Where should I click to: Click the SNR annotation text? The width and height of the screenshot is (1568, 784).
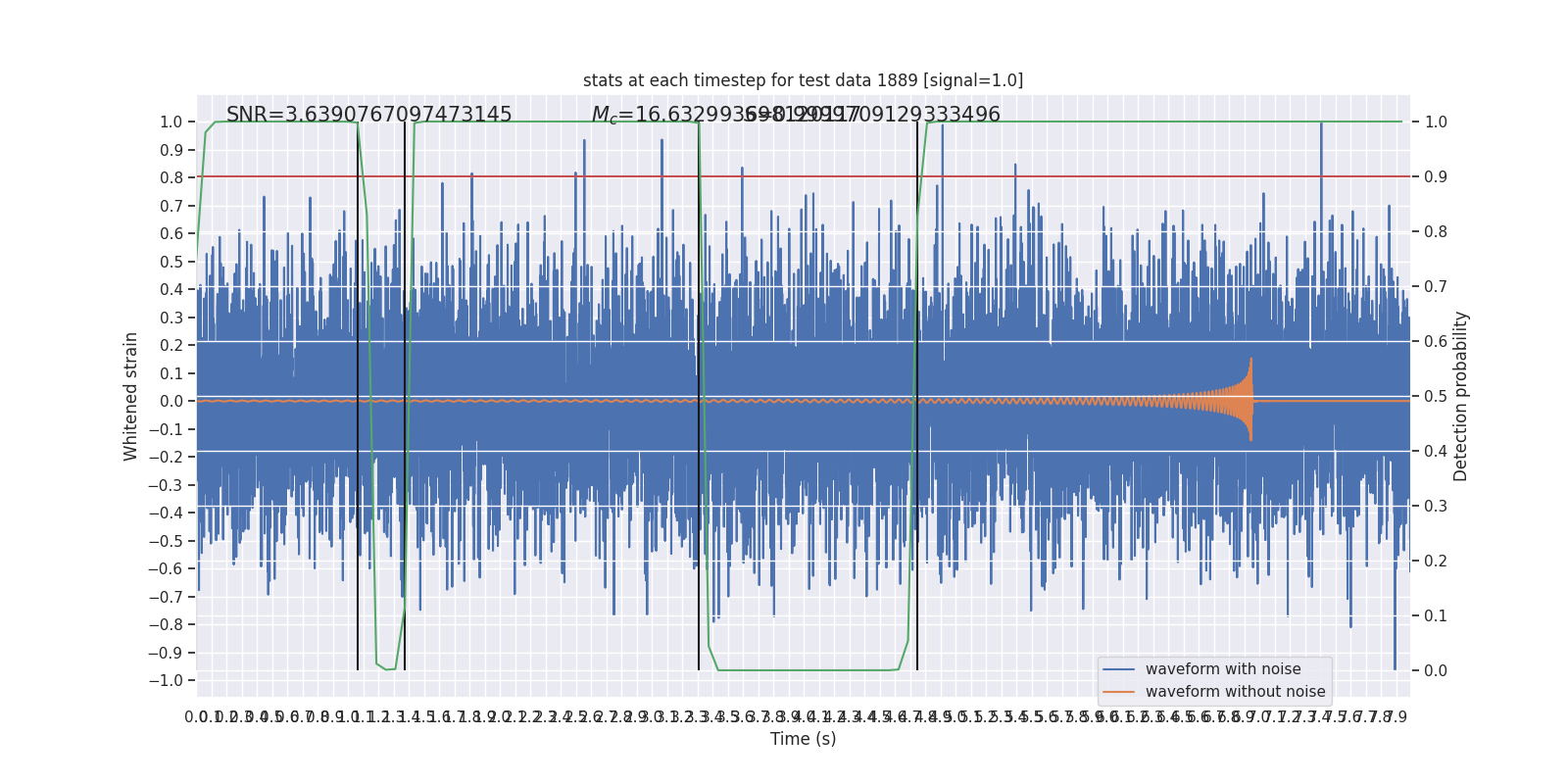(x=369, y=115)
